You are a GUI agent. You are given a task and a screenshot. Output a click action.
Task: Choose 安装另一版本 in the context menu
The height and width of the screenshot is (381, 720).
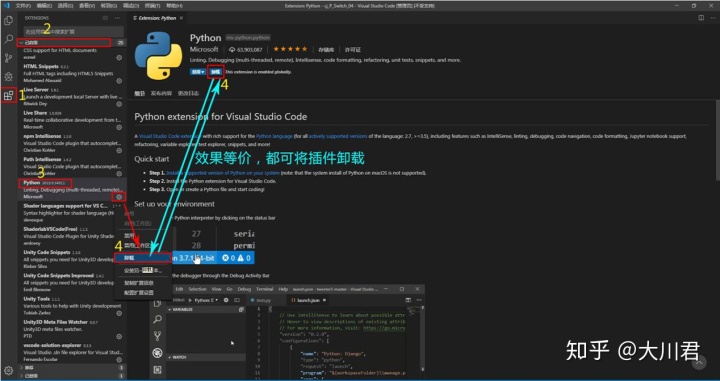pos(143,270)
